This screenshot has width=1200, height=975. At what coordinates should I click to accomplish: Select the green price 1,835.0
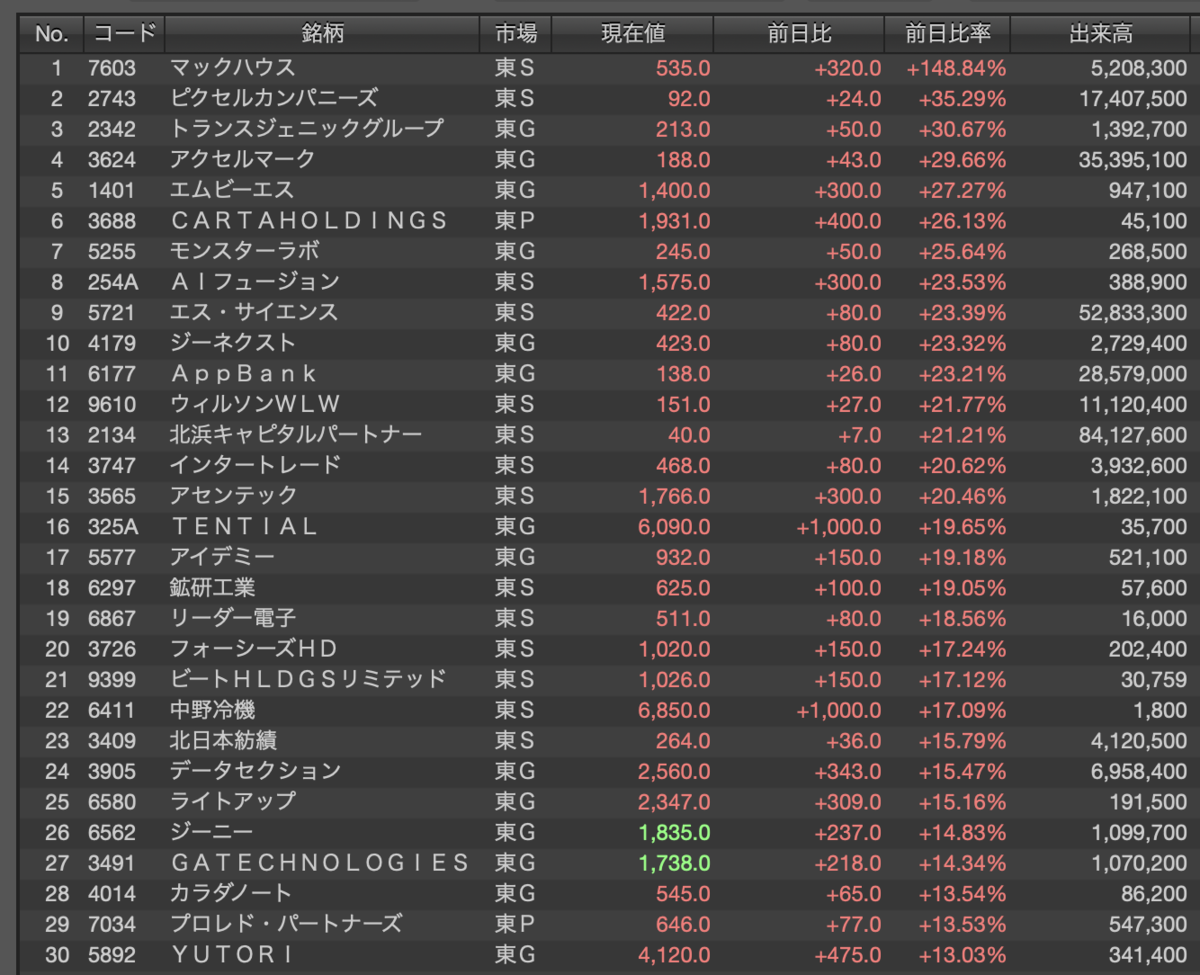coord(674,832)
